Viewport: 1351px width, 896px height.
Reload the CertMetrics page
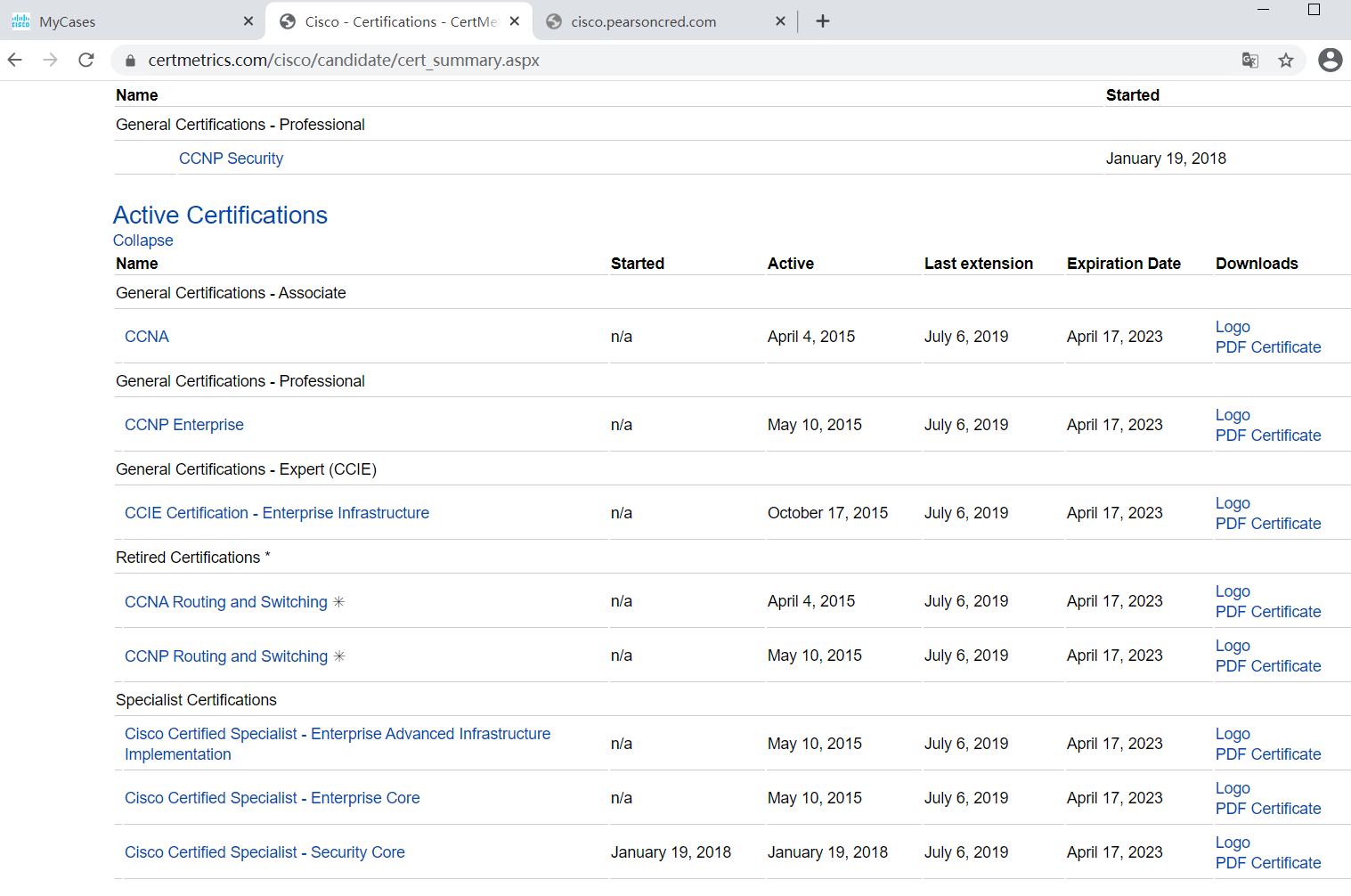[x=86, y=60]
